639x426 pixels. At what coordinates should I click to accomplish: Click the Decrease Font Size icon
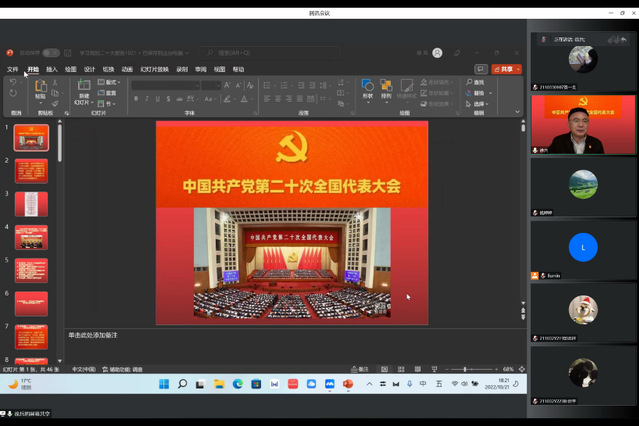[238, 85]
